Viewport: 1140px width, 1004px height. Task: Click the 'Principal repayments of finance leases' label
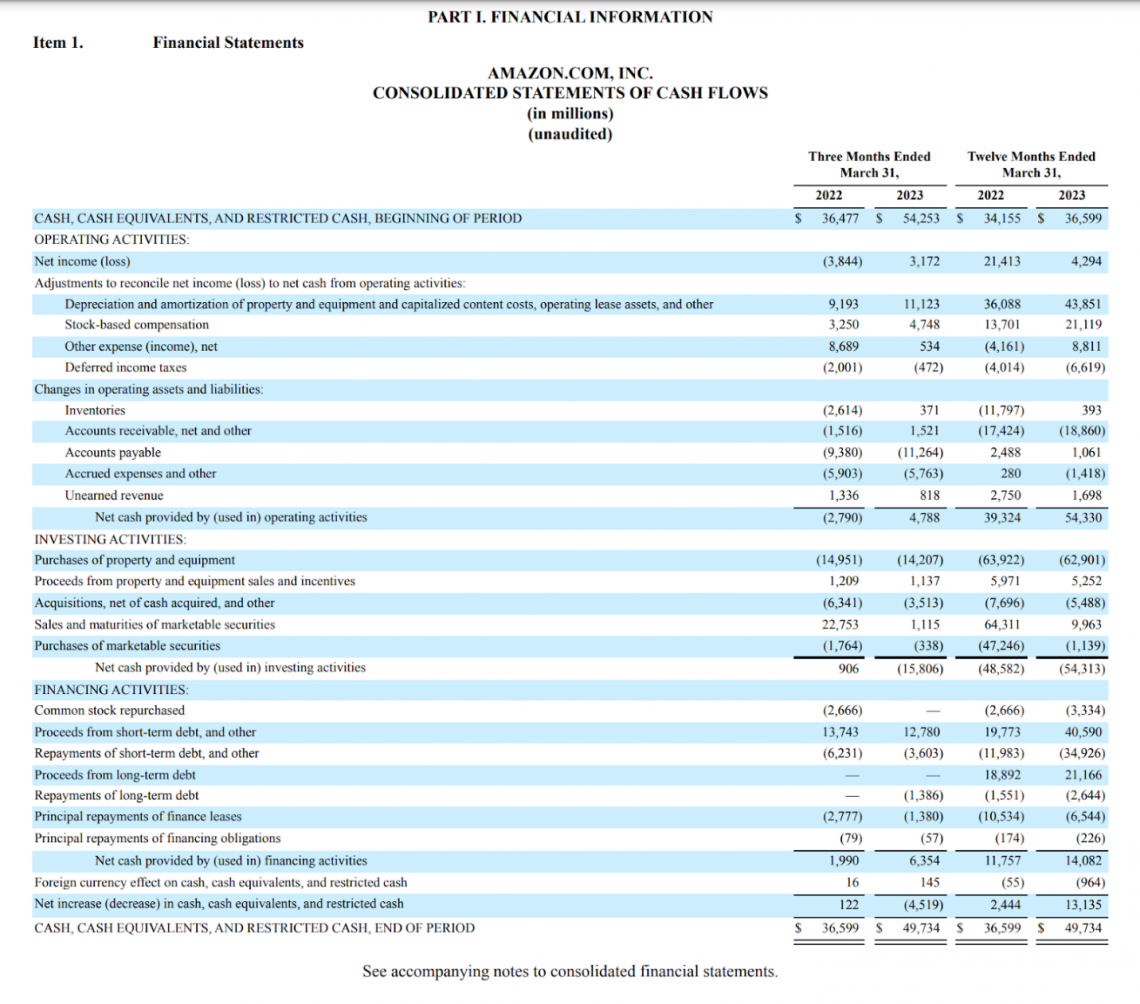tap(138, 817)
